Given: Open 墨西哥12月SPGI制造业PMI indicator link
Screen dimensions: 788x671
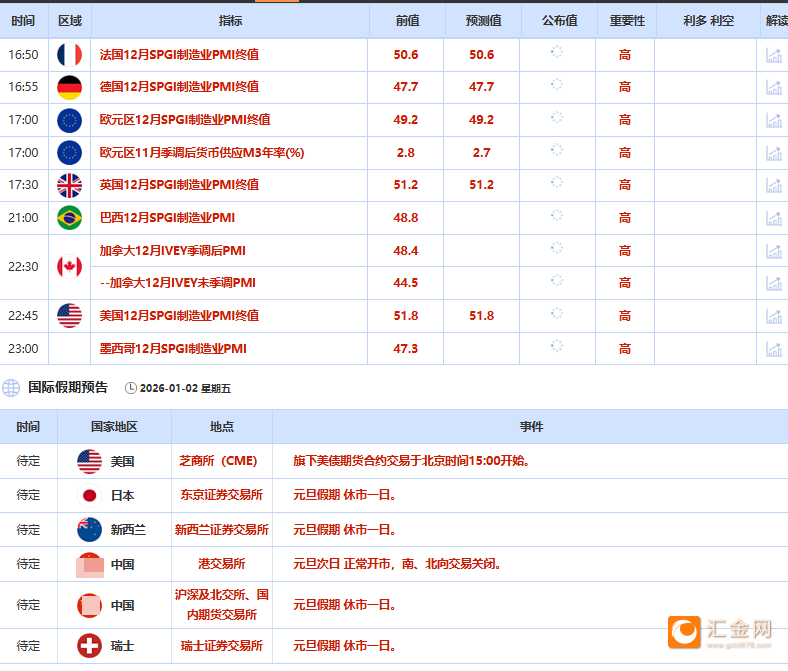Looking at the screenshot, I should click(173, 348).
